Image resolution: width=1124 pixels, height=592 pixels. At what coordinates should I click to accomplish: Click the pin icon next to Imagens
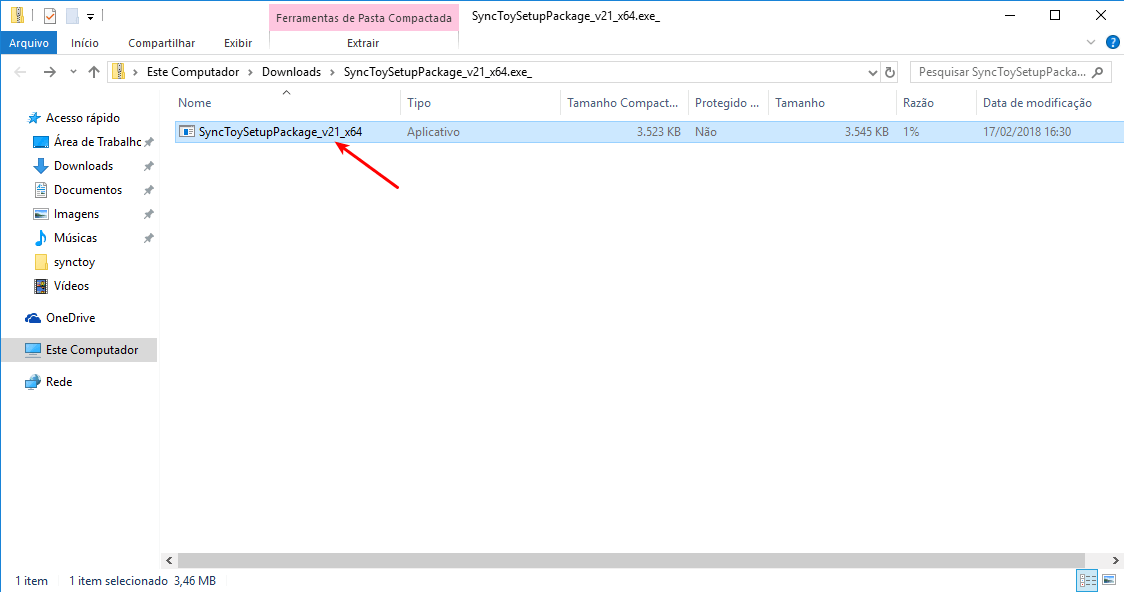pyautogui.click(x=148, y=214)
